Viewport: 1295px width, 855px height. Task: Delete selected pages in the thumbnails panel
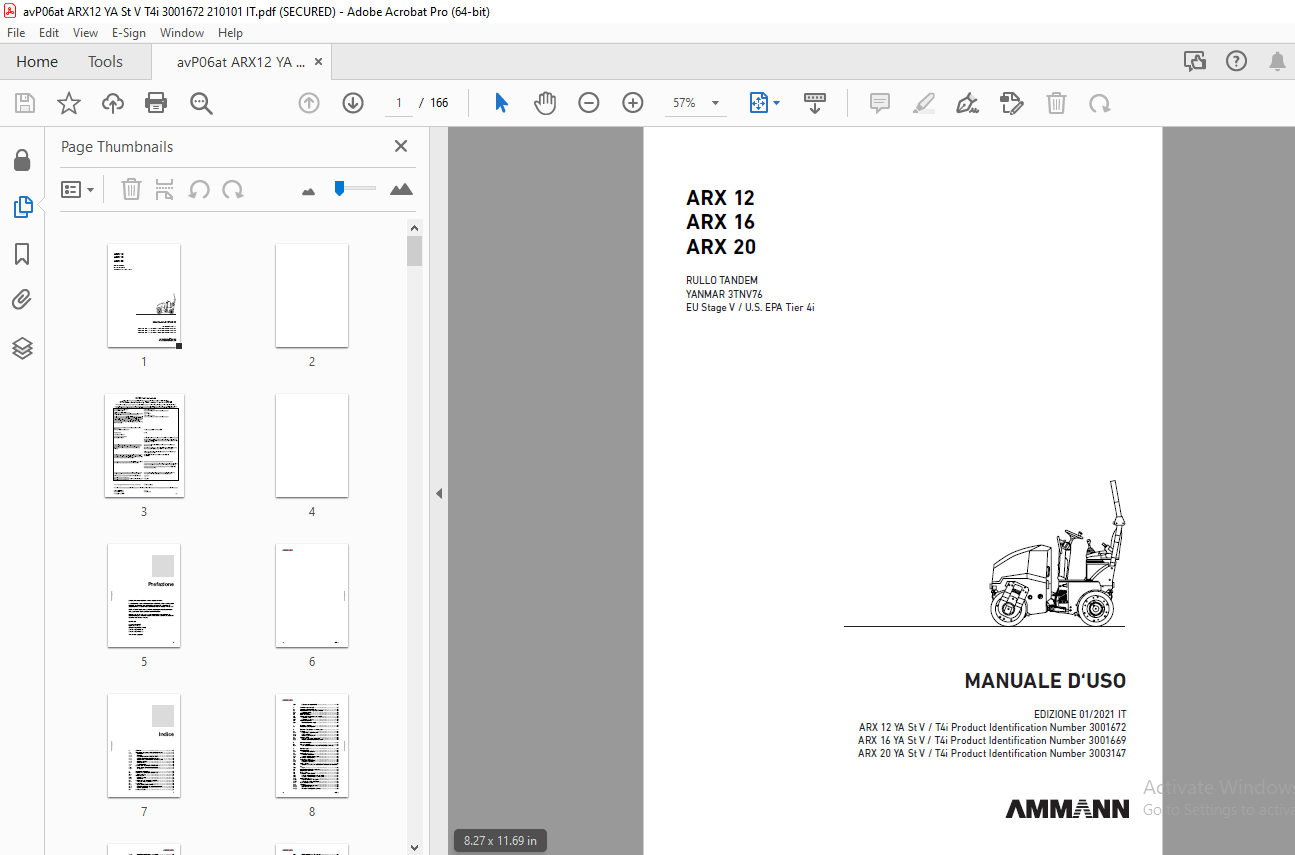[131, 189]
